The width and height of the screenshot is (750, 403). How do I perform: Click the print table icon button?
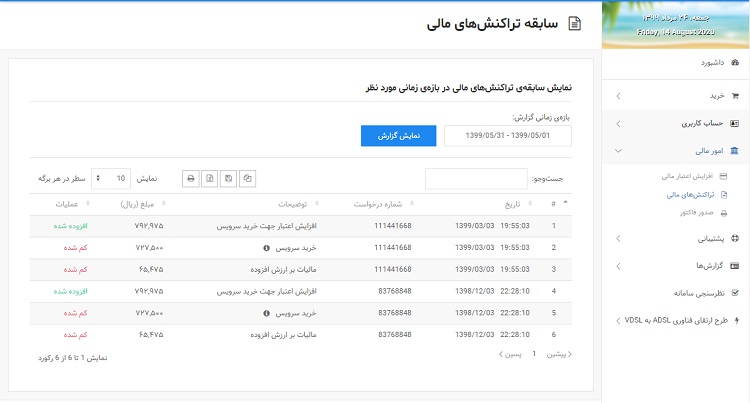point(190,178)
